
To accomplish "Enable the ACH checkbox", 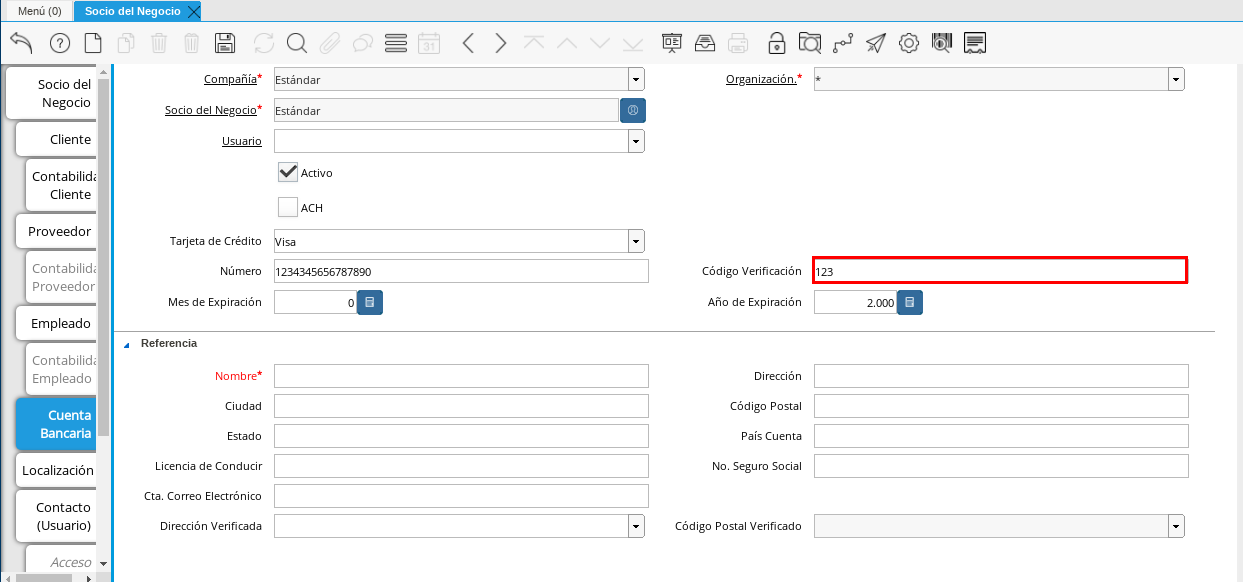I will tap(288, 208).
